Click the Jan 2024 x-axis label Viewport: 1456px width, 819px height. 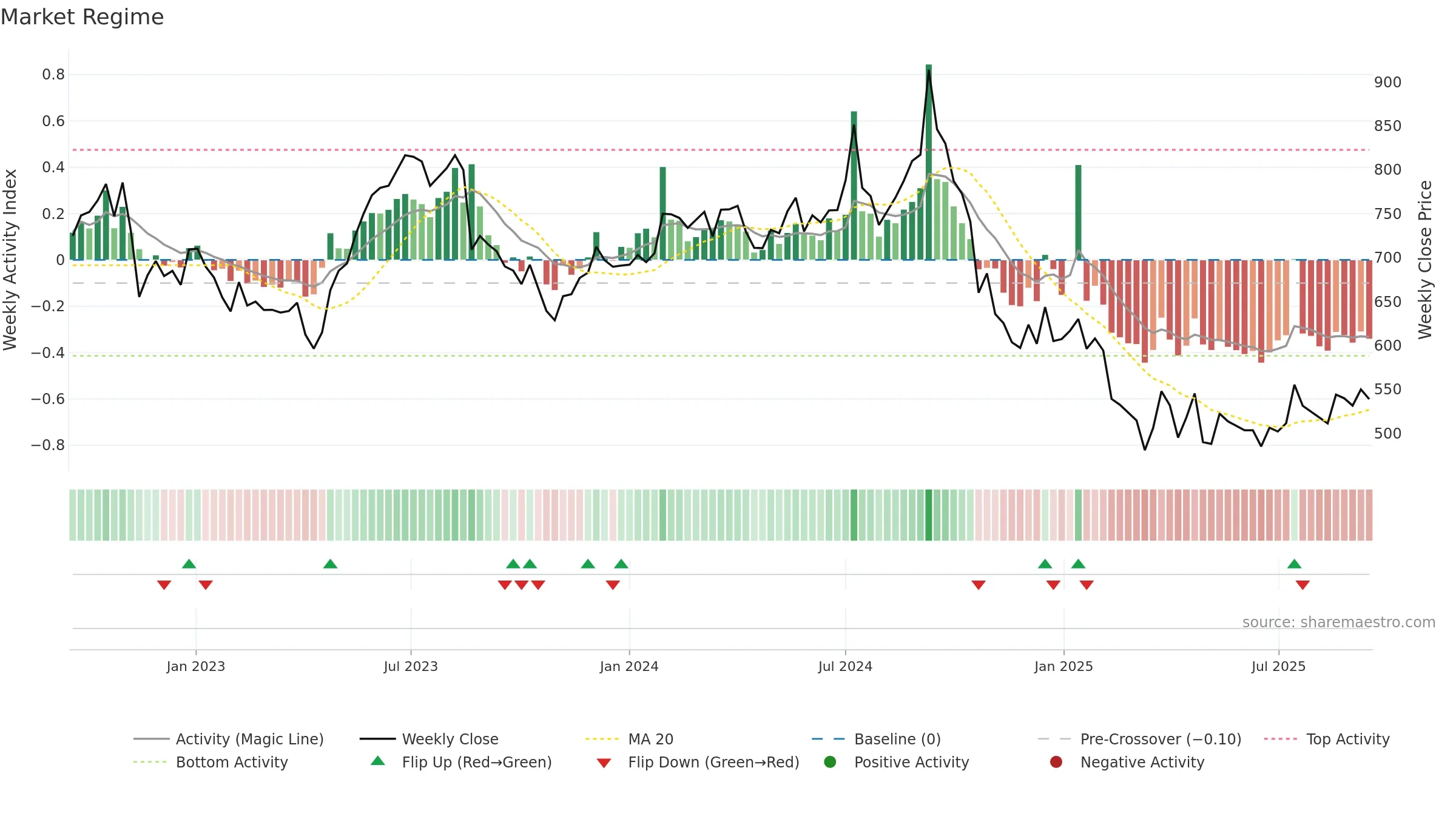coord(629,666)
